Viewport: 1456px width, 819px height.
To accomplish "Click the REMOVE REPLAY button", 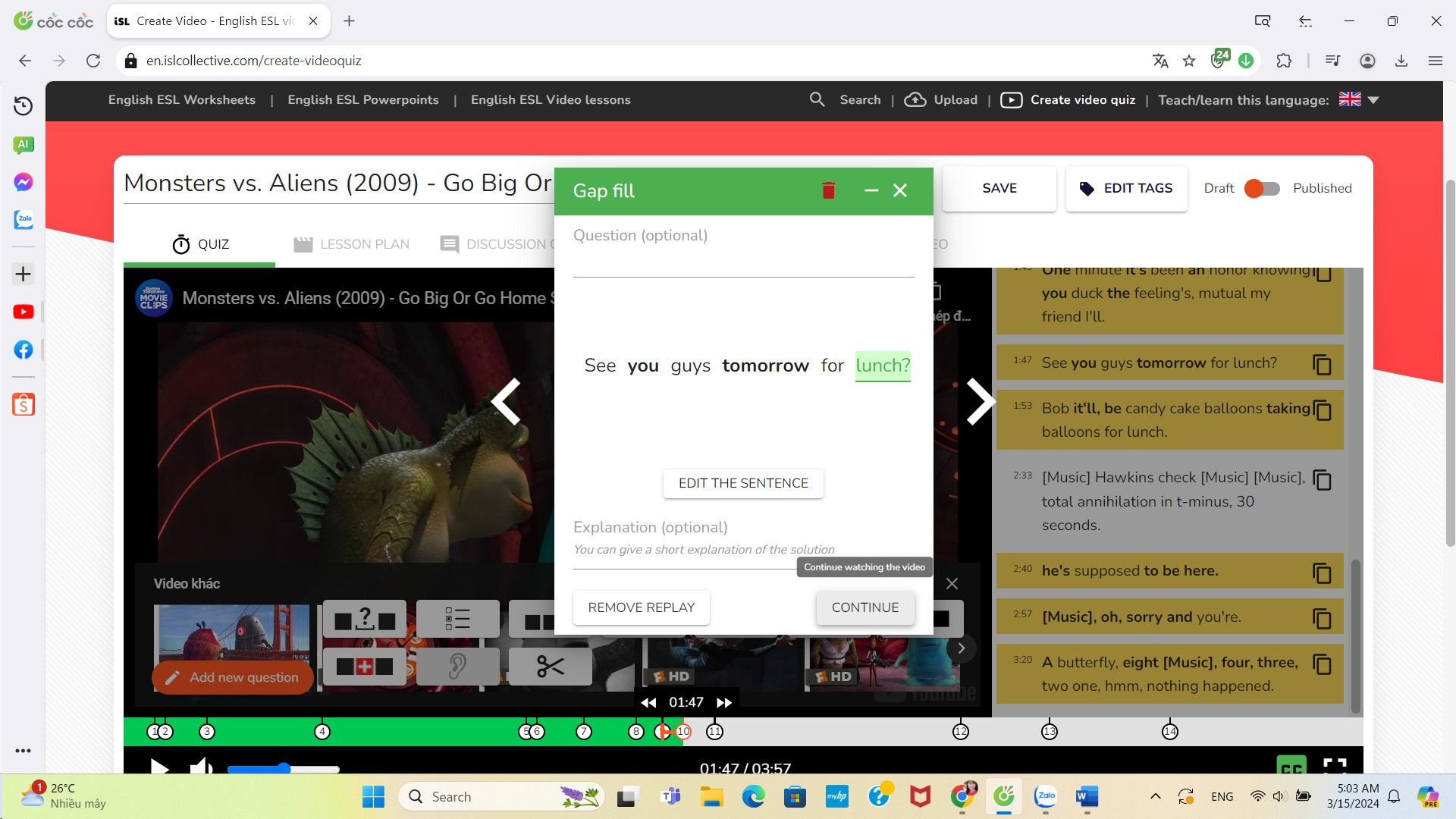I will pyautogui.click(x=641, y=607).
